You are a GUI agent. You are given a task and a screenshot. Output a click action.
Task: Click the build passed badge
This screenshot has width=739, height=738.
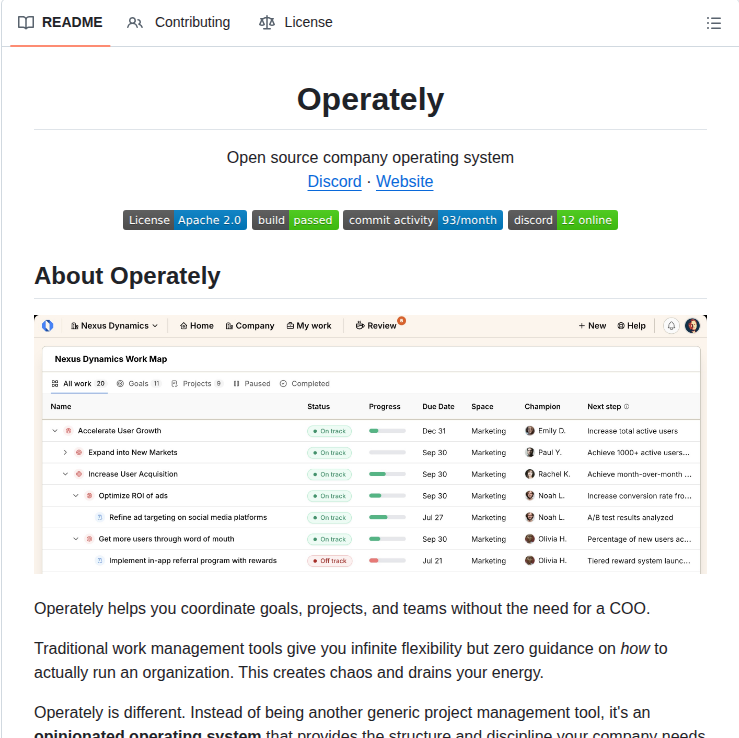pyautogui.click(x=295, y=220)
